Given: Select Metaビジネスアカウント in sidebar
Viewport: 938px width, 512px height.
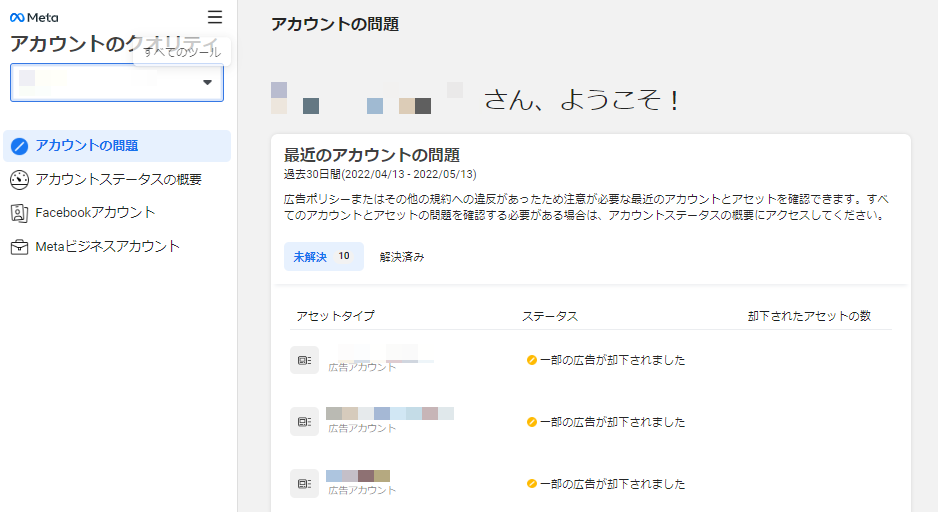Looking at the screenshot, I should [107, 247].
